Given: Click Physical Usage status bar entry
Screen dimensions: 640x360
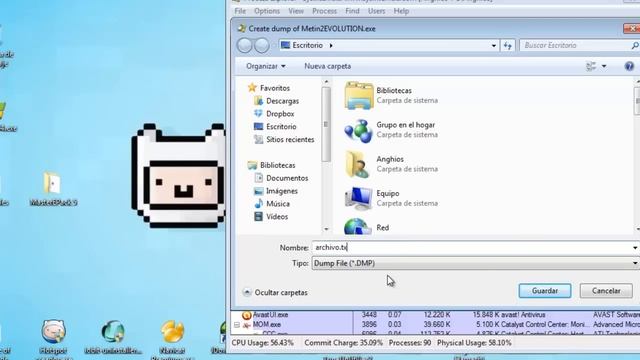Looking at the screenshot, I should [x=474, y=343].
